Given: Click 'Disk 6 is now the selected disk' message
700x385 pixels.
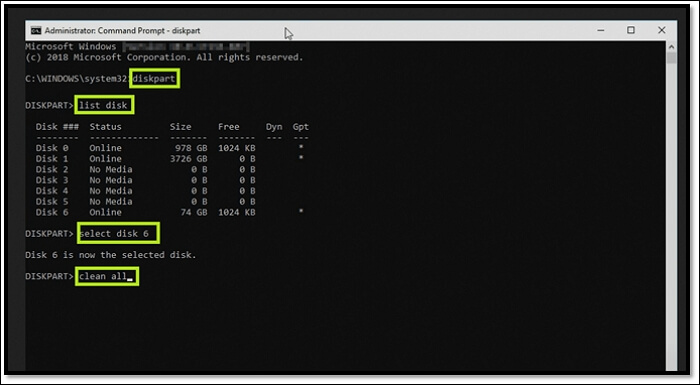Looking at the screenshot, I should click(x=111, y=255).
